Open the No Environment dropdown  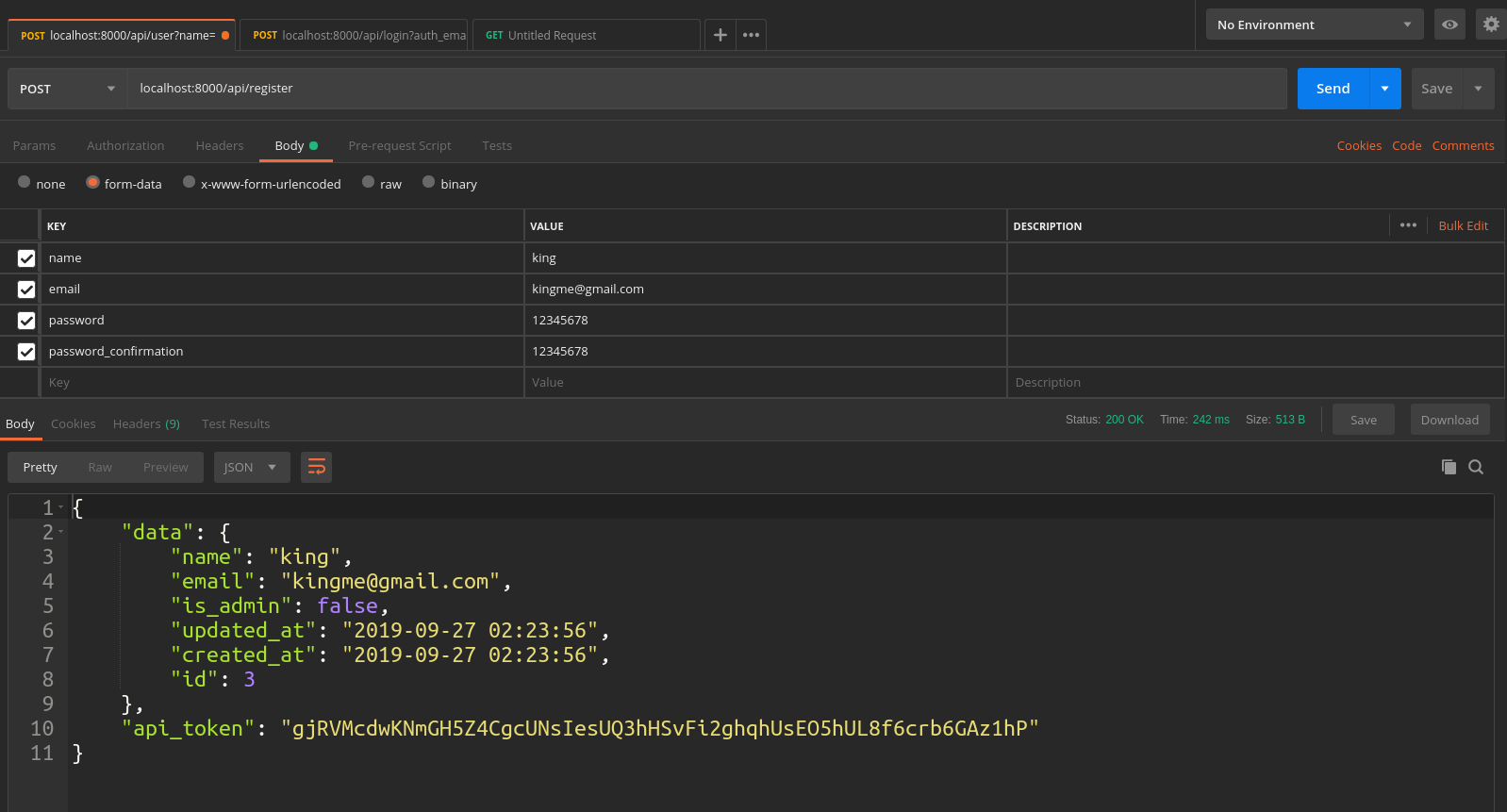pos(1315,25)
